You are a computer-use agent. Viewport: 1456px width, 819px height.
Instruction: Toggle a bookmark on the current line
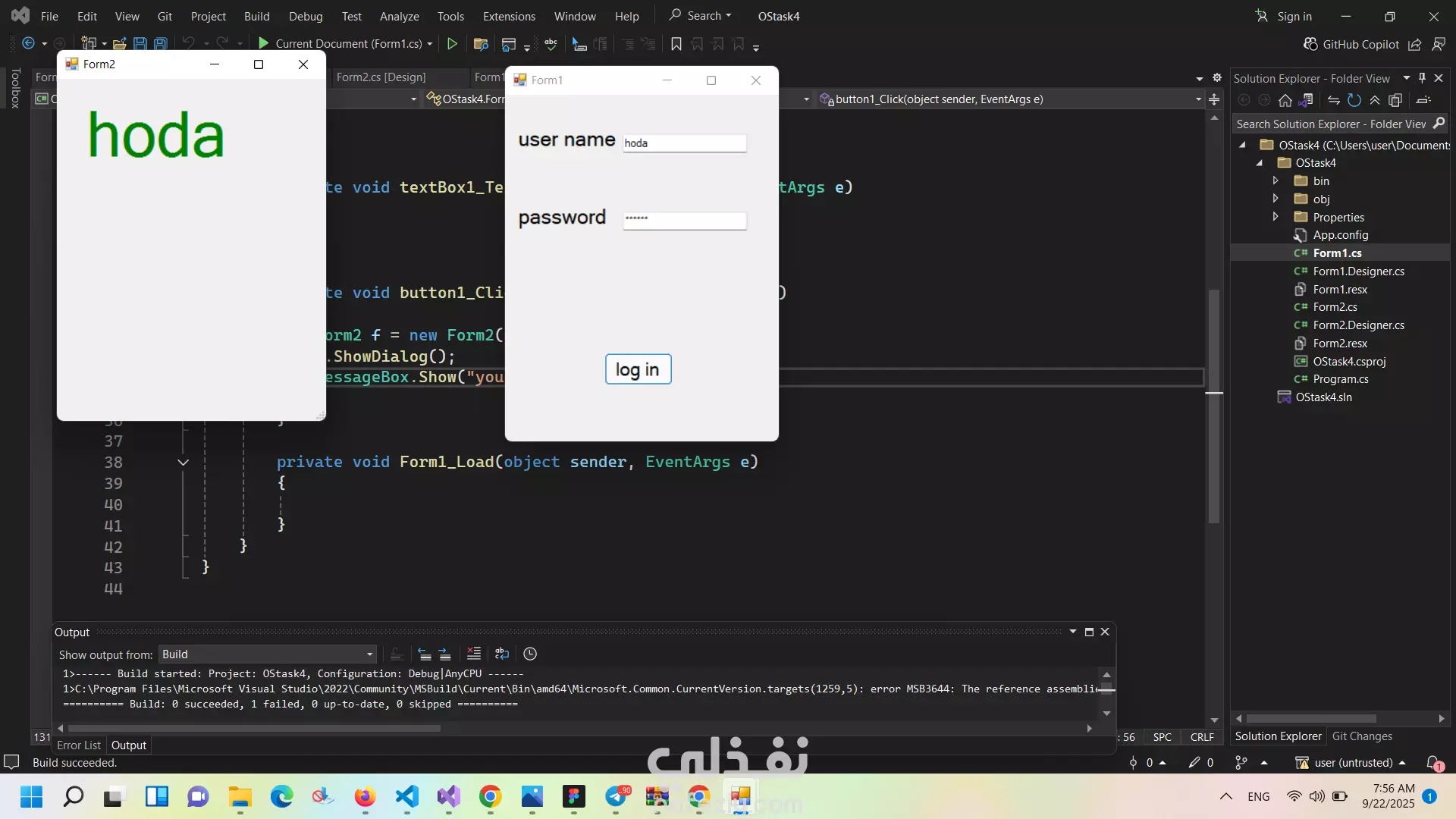click(676, 44)
